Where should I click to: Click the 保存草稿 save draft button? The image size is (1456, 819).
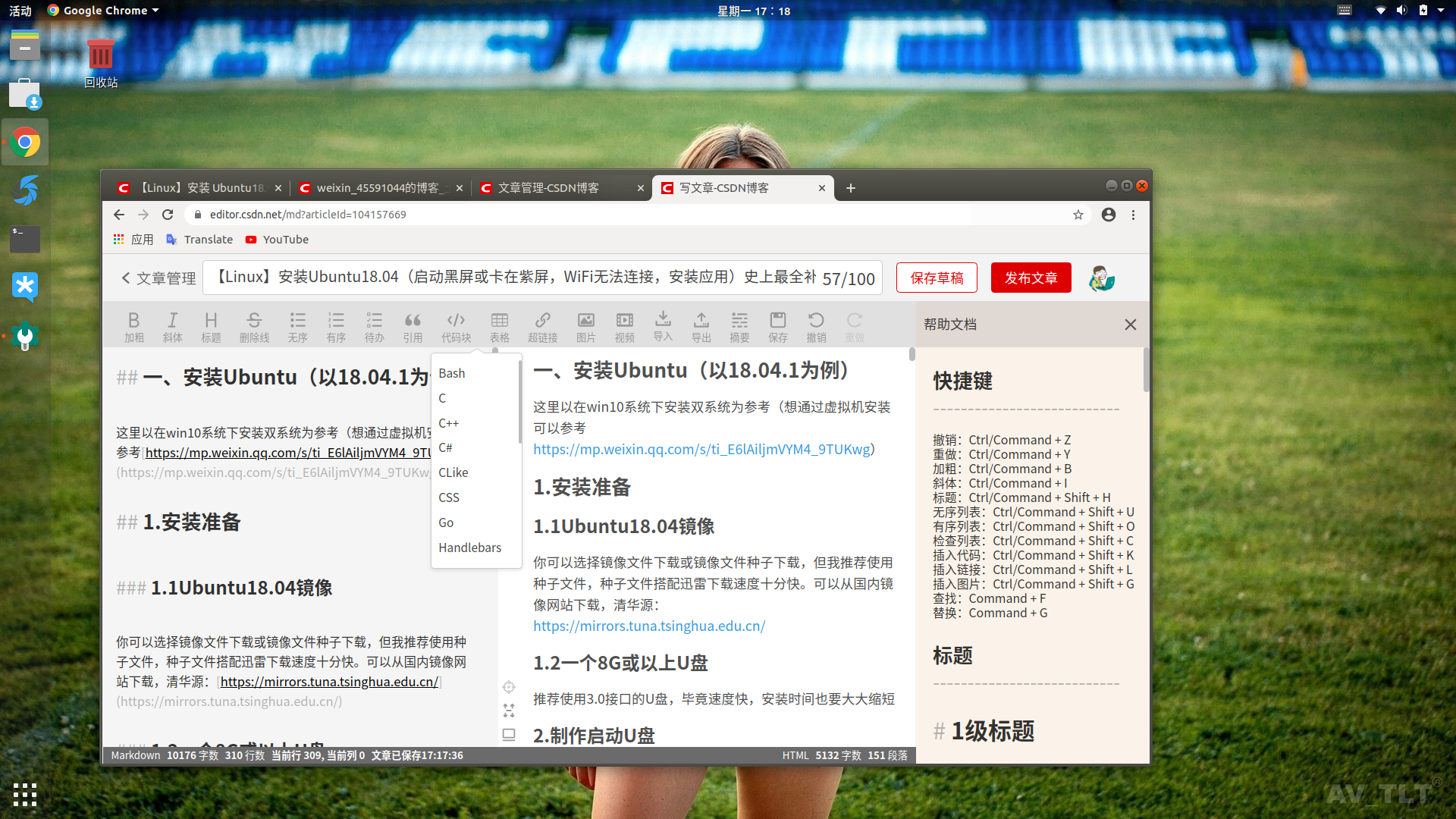936,278
